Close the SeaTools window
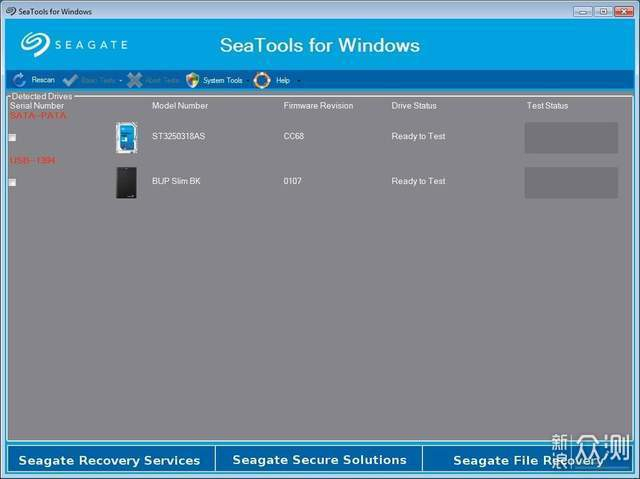This screenshot has height=479, width=640. pyautogui.click(x=624, y=11)
